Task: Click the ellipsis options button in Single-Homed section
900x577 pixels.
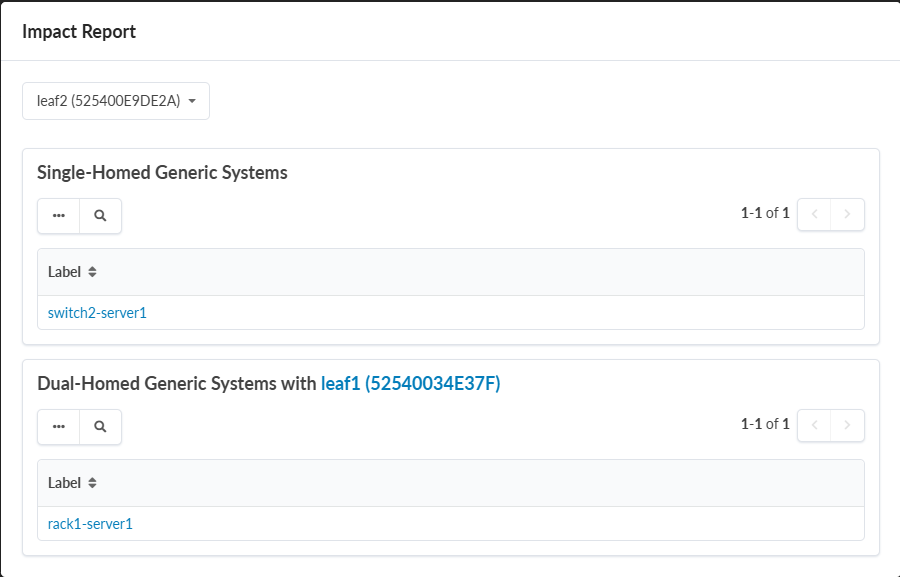Action: [x=59, y=215]
